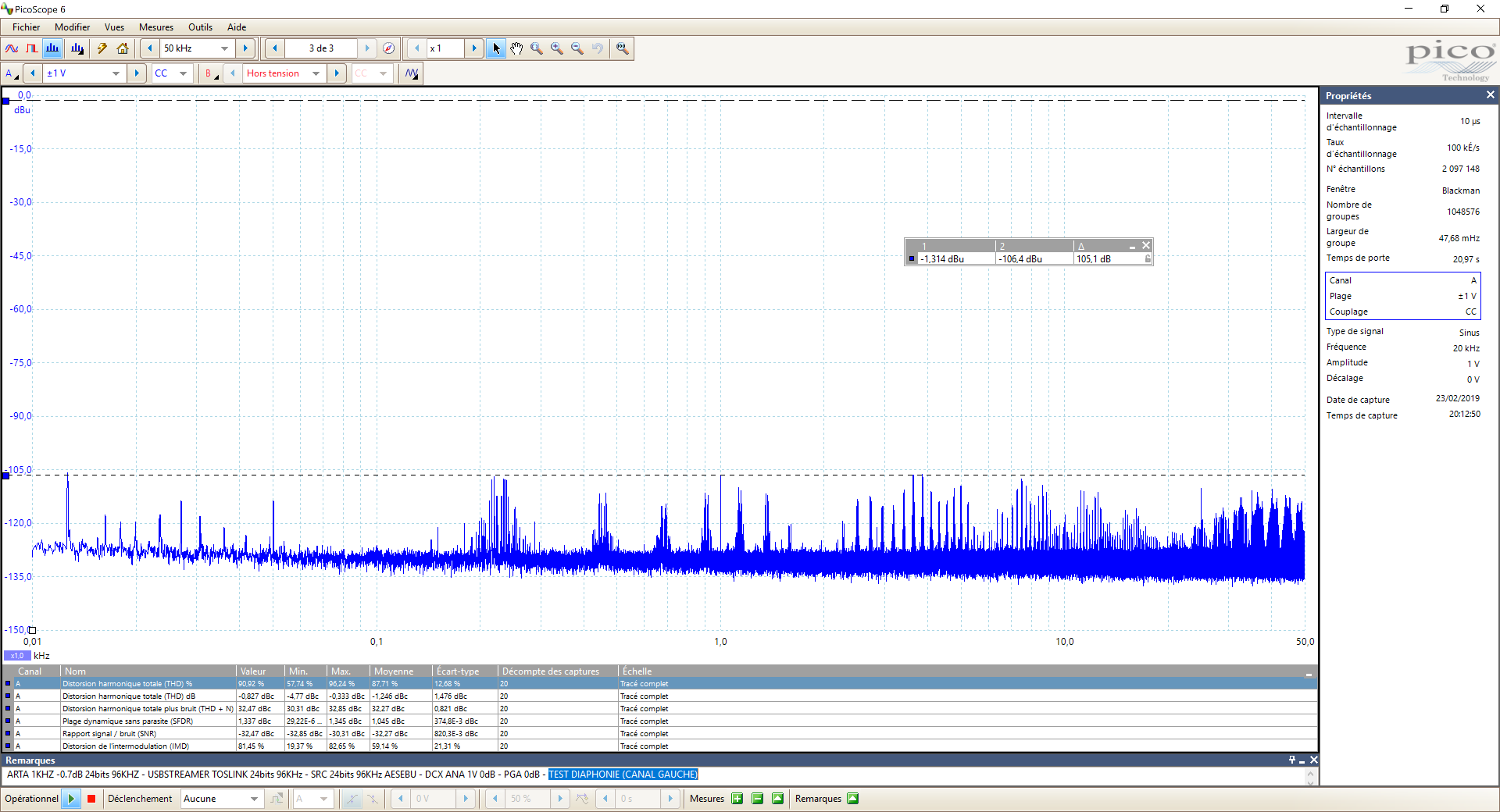Open buffer navigator compass icon

[x=388, y=48]
